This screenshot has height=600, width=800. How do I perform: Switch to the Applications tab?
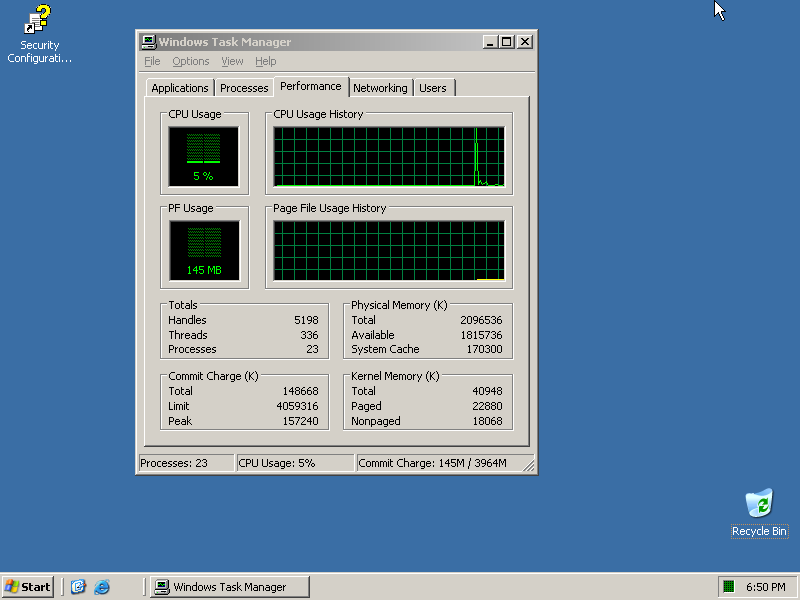(x=180, y=88)
